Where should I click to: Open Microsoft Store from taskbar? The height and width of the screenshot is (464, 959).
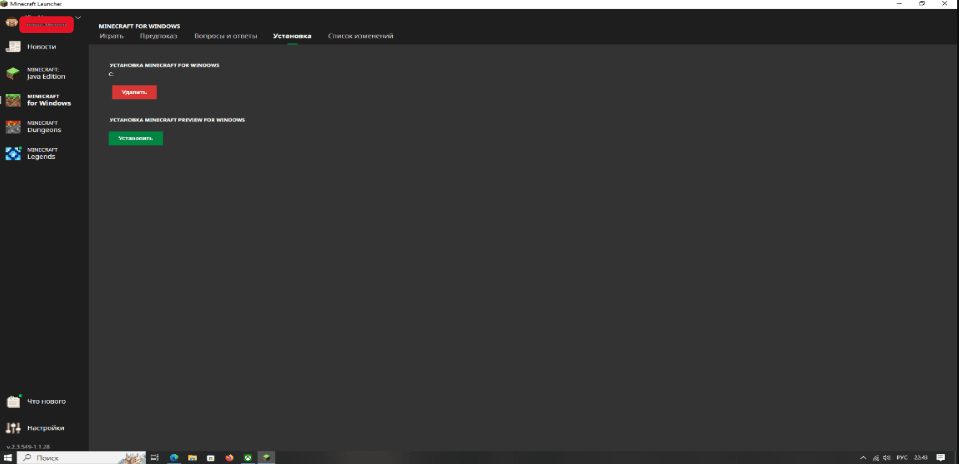click(210, 457)
